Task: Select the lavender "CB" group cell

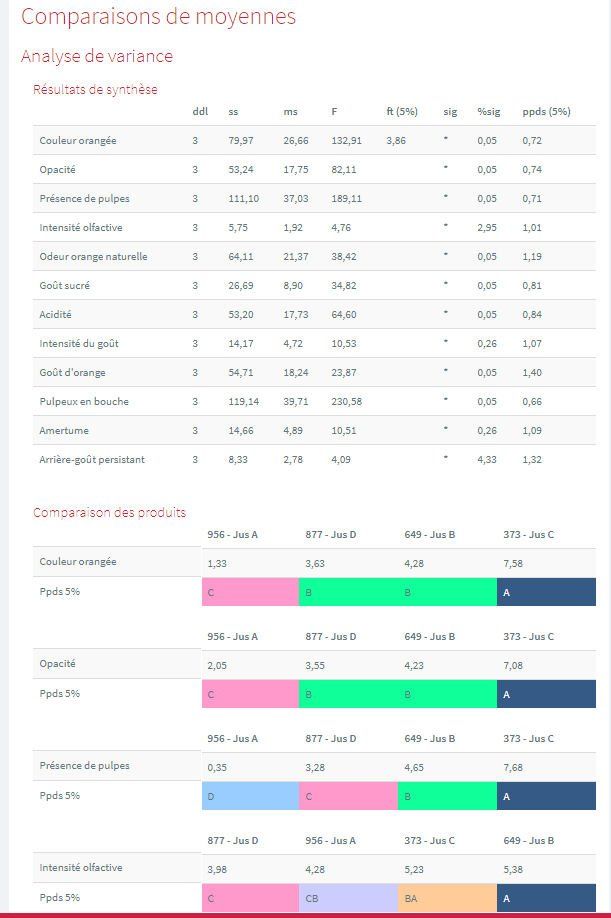Action: 348,898
